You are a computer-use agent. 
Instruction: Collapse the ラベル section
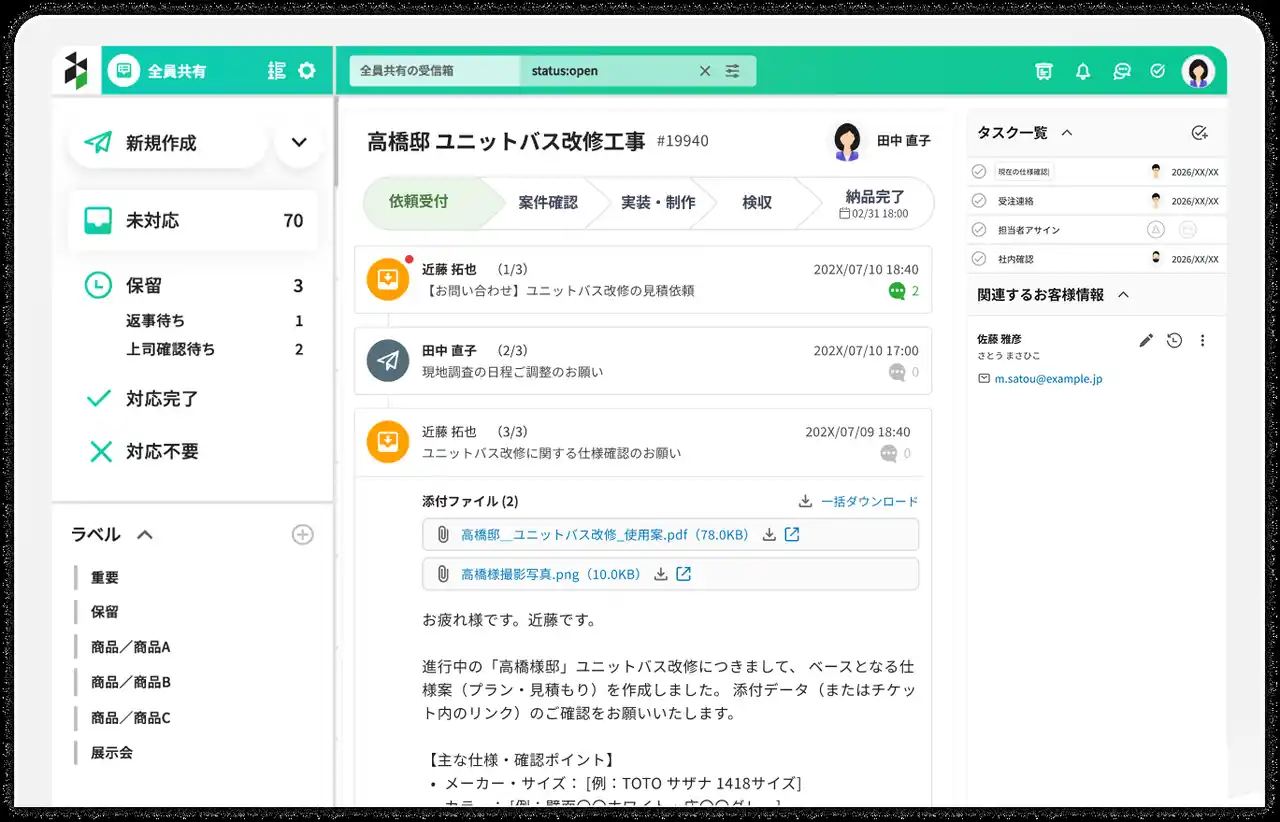pyautogui.click(x=145, y=535)
